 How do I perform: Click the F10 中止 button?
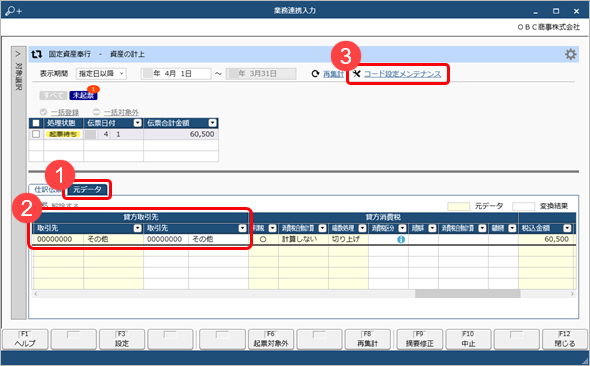[x=468, y=339]
